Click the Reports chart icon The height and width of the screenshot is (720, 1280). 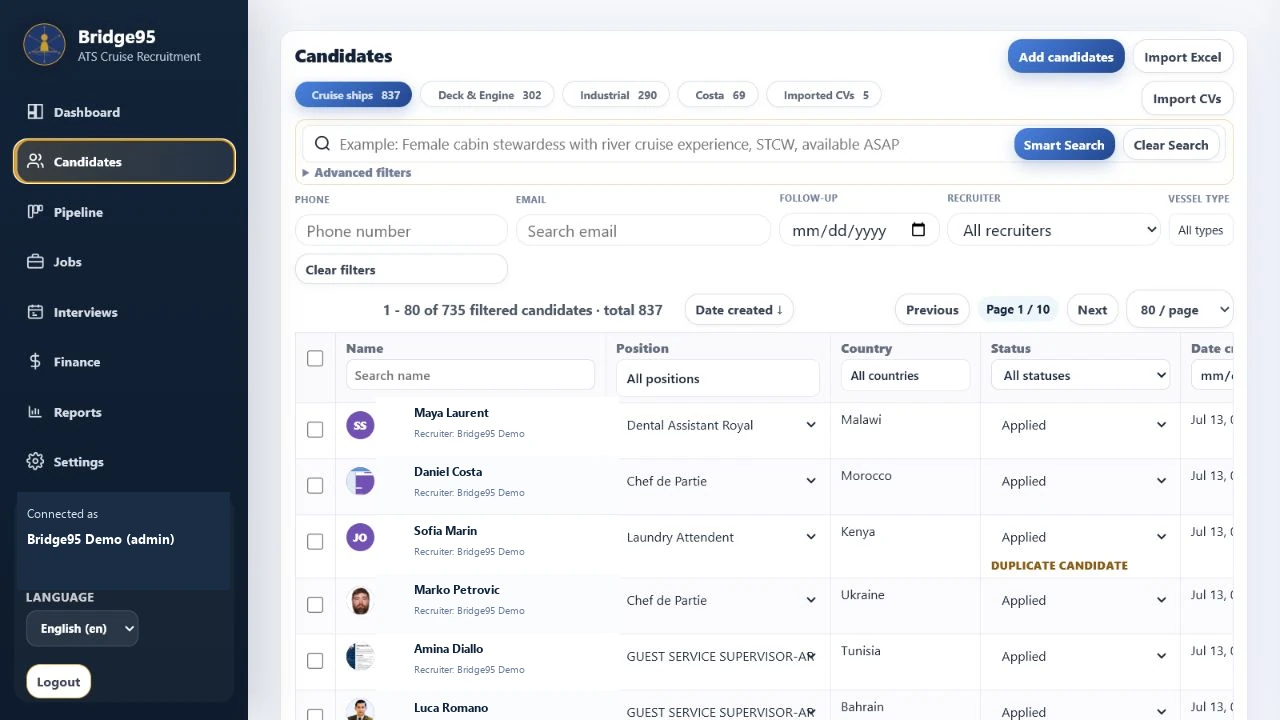tap(35, 412)
